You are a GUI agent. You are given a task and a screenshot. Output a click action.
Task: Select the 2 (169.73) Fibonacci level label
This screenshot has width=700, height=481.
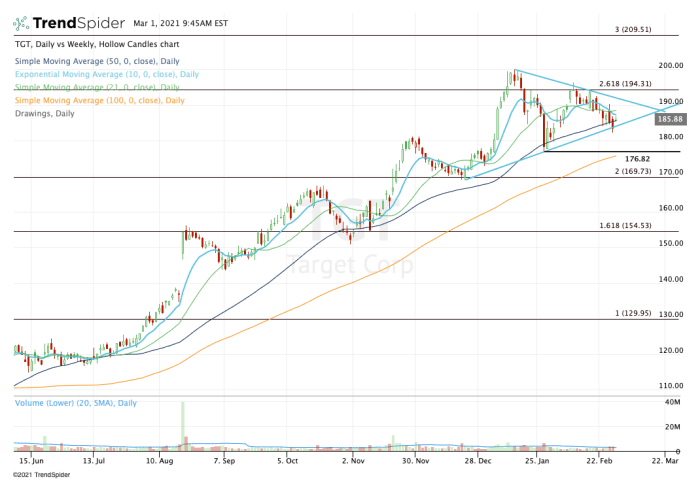pos(632,172)
